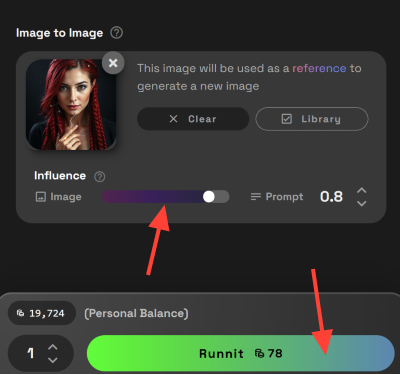Click the '(Personal Balance)' label
Screen dimensions: 400x375
click(136, 313)
